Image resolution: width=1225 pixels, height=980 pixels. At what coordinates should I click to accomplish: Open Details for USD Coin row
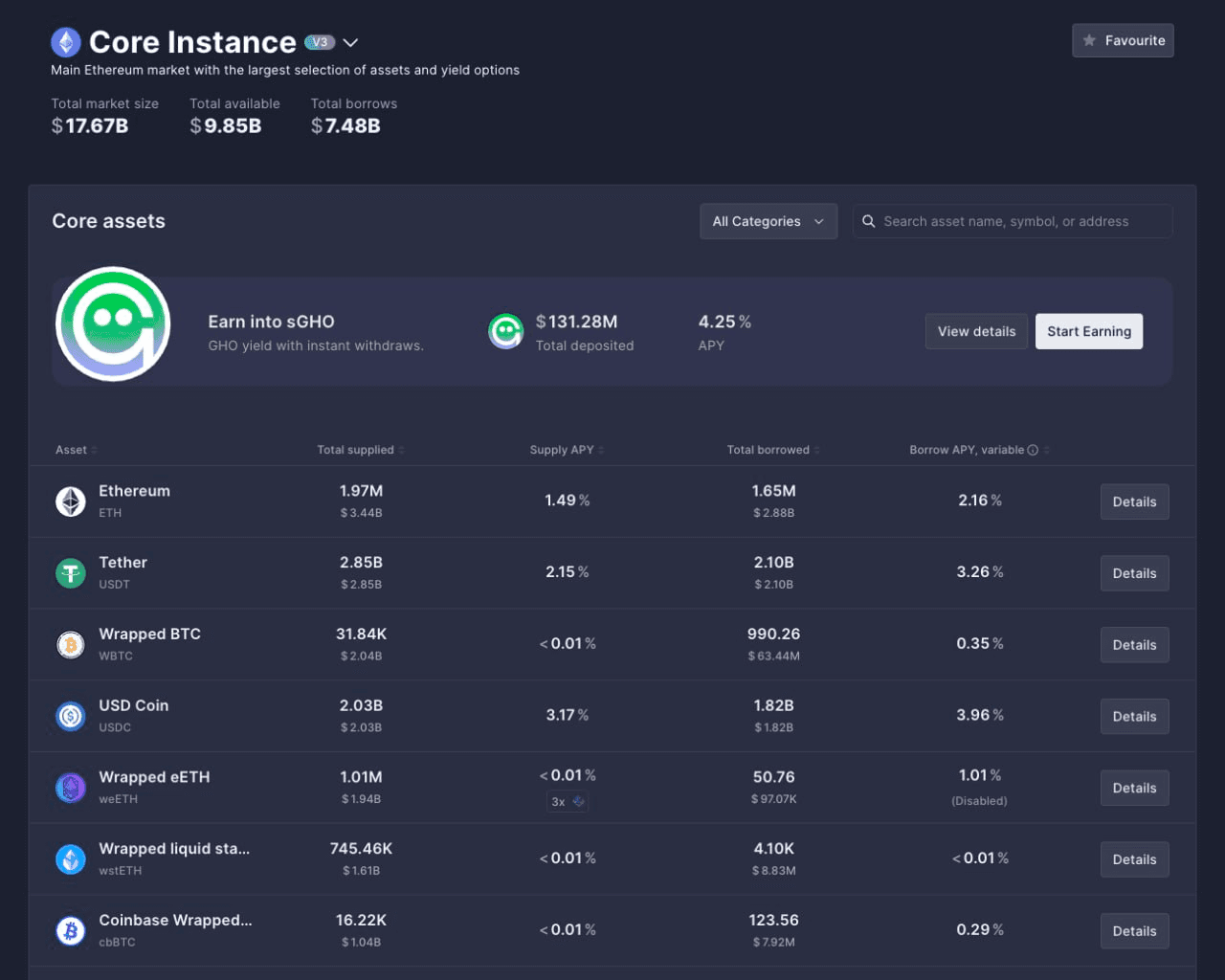click(1134, 716)
